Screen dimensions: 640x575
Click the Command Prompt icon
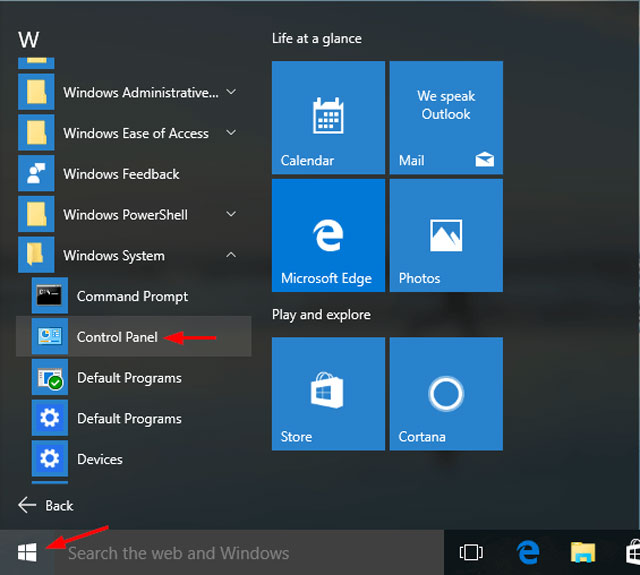point(50,295)
